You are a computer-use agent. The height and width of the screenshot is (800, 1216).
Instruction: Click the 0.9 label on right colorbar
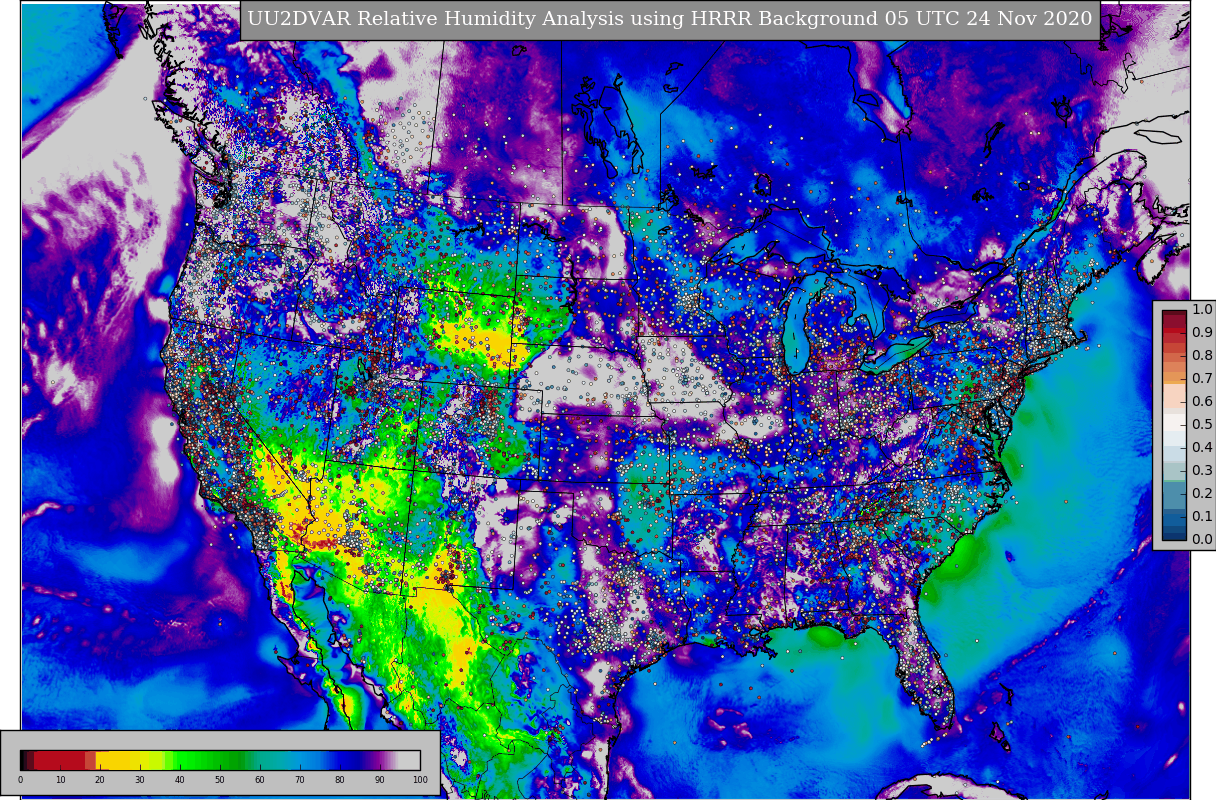(1202, 333)
